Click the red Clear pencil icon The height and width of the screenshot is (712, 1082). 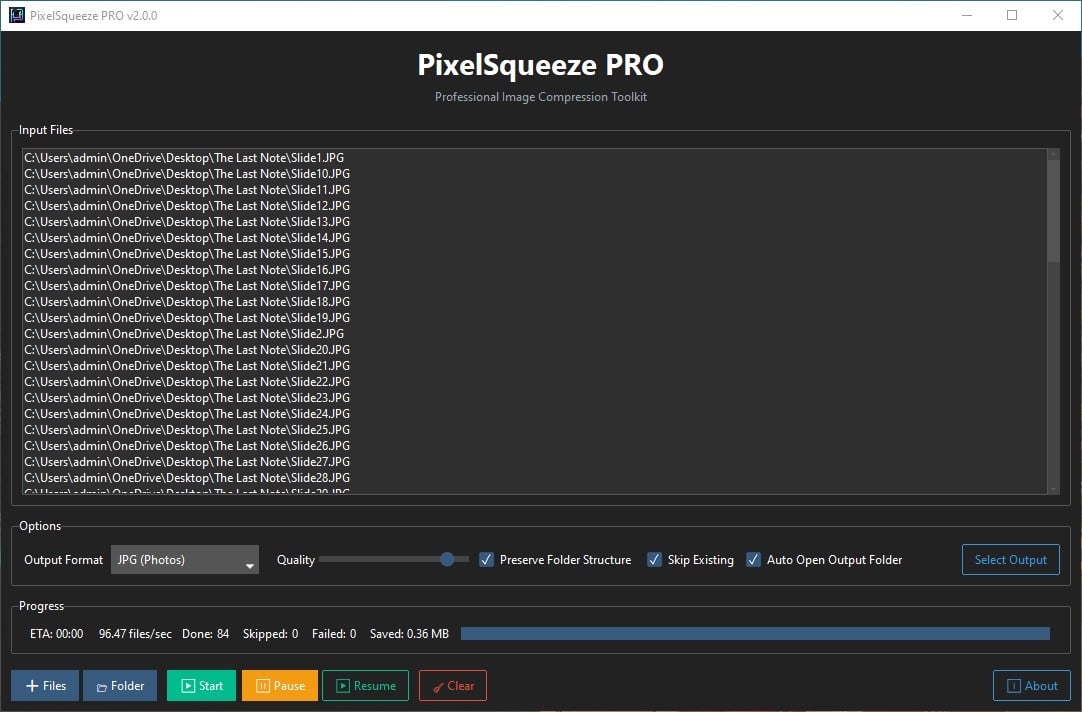click(x=437, y=686)
